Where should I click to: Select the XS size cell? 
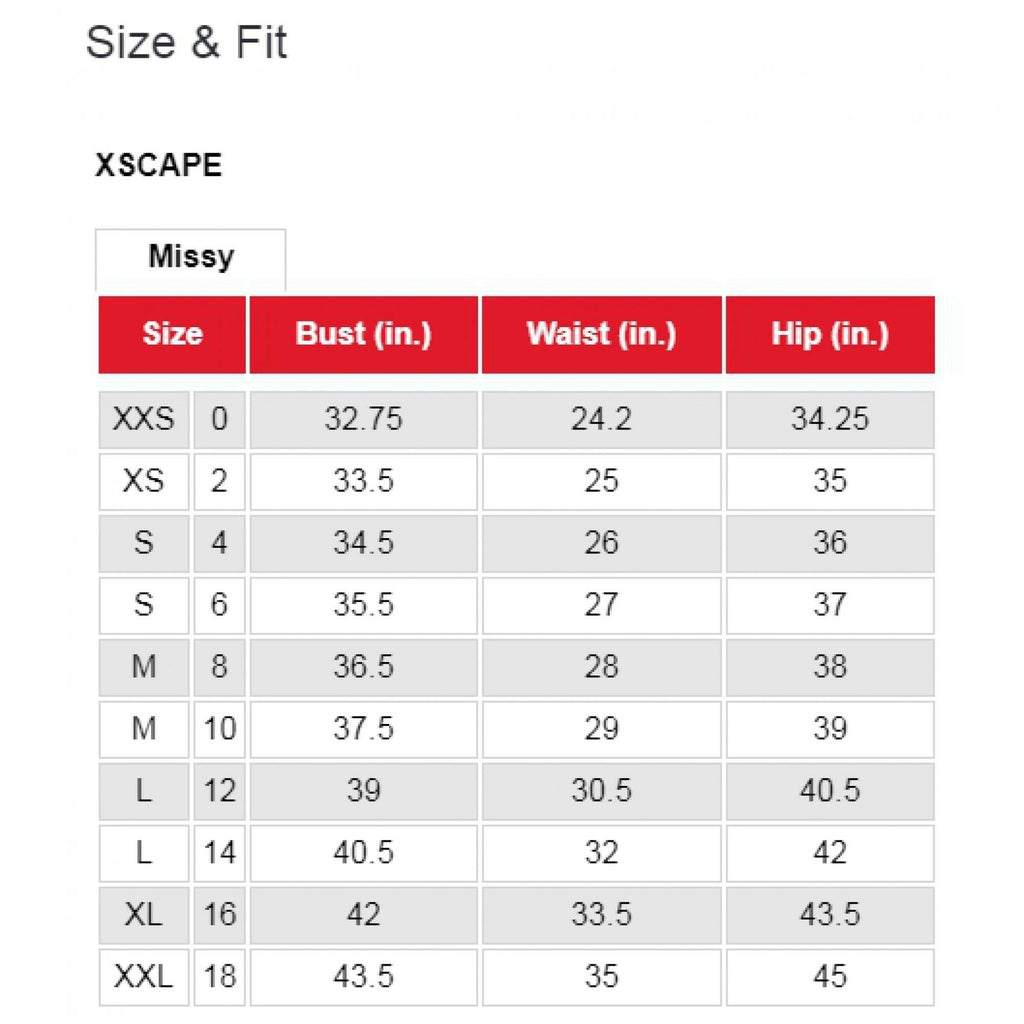tap(144, 481)
